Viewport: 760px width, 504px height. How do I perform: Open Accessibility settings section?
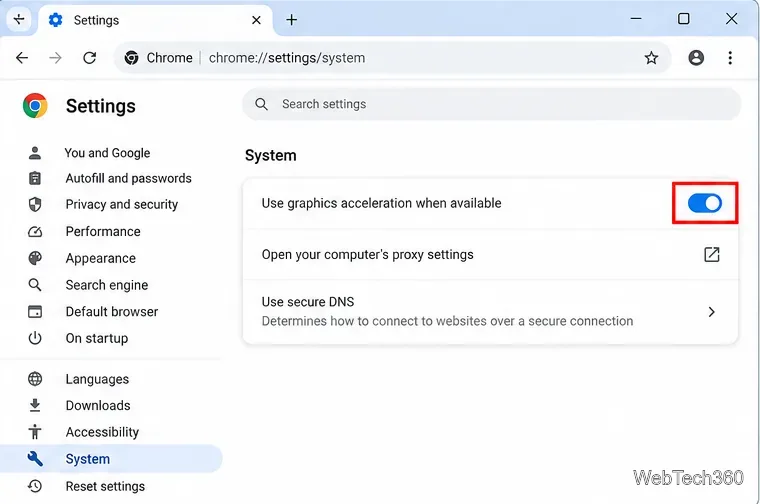point(102,432)
